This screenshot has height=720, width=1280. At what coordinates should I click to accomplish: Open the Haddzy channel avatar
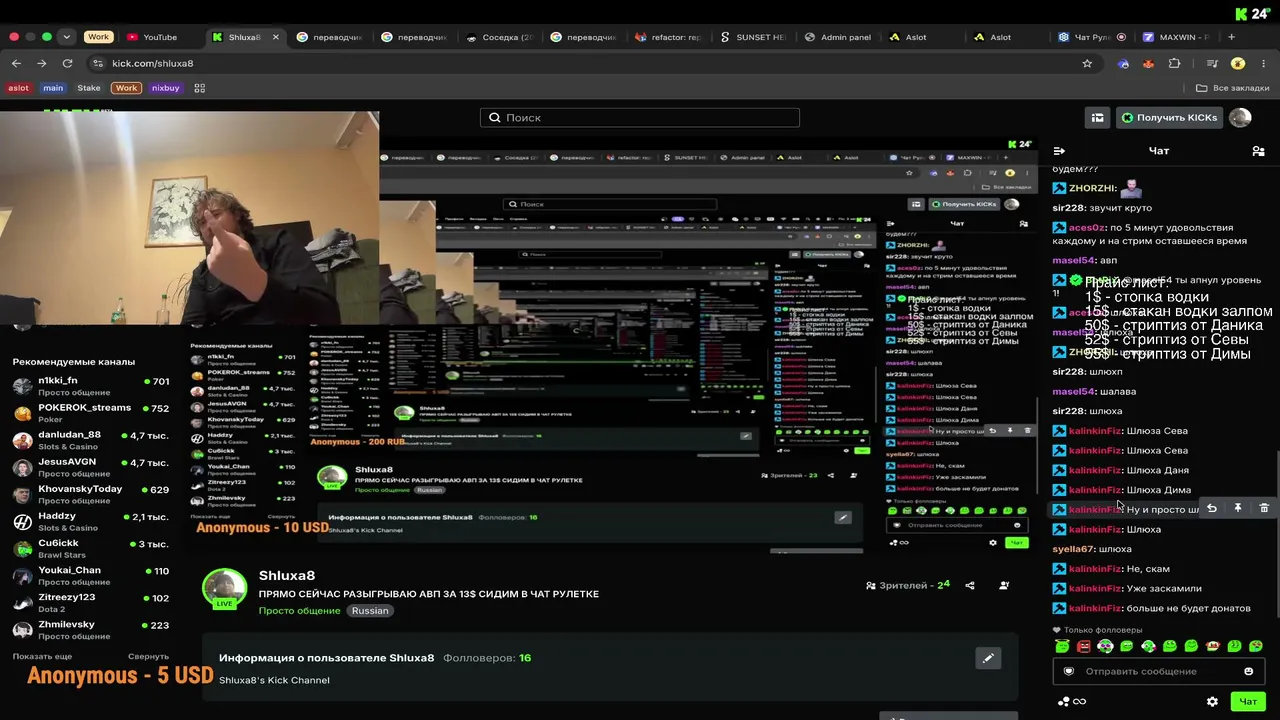(x=22, y=521)
